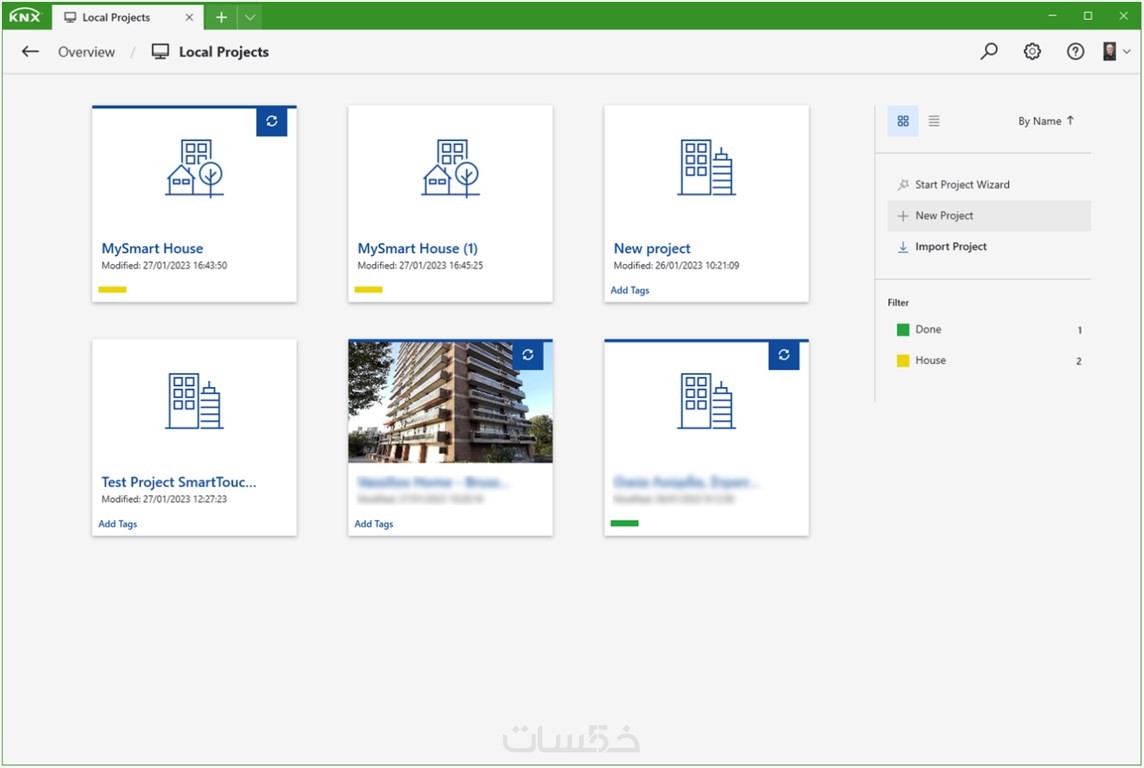Expand the dropdown arrow beside the avatar
Image resolution: width=1144 pixels, height=768 pixels.
[1126, 52]
